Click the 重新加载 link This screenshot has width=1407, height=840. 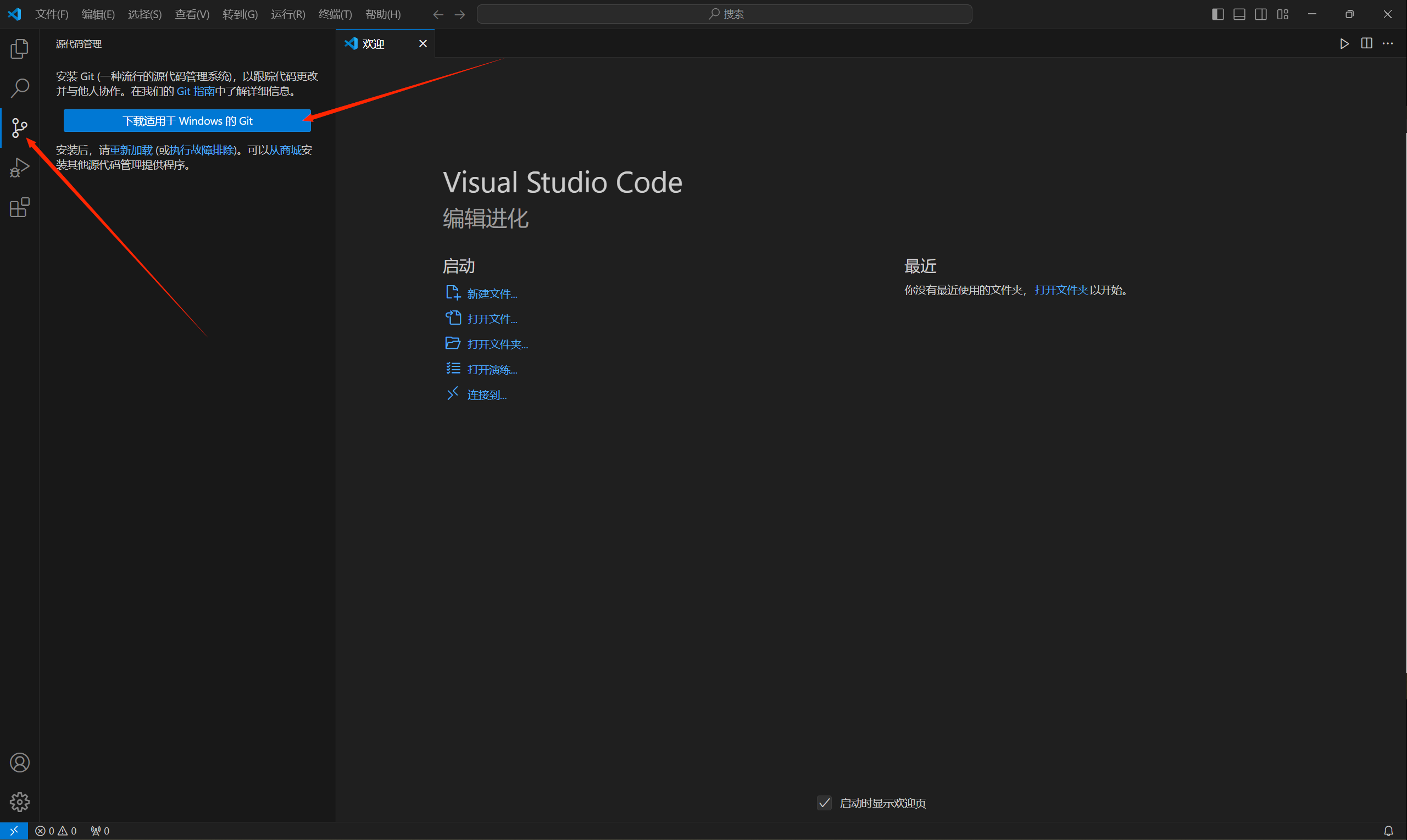(x=131, y=150)
